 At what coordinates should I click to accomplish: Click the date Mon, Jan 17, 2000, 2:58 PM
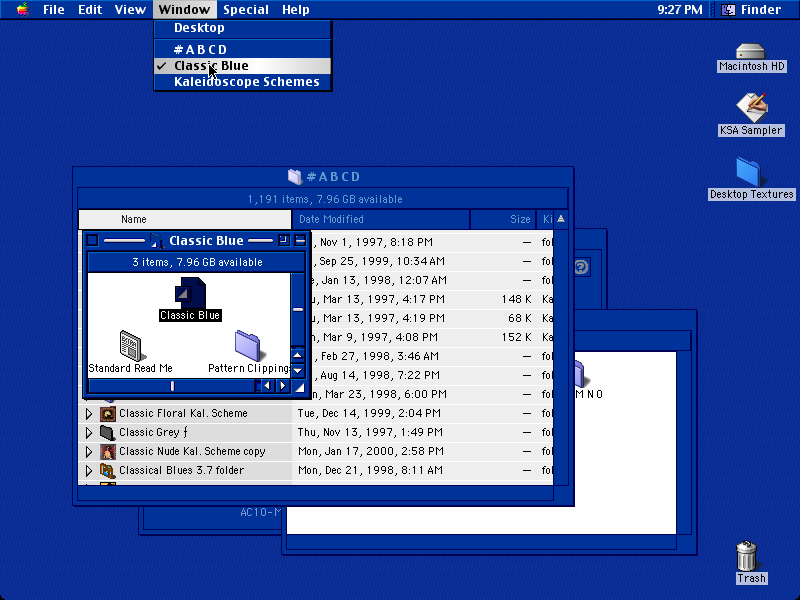(370, 452)
